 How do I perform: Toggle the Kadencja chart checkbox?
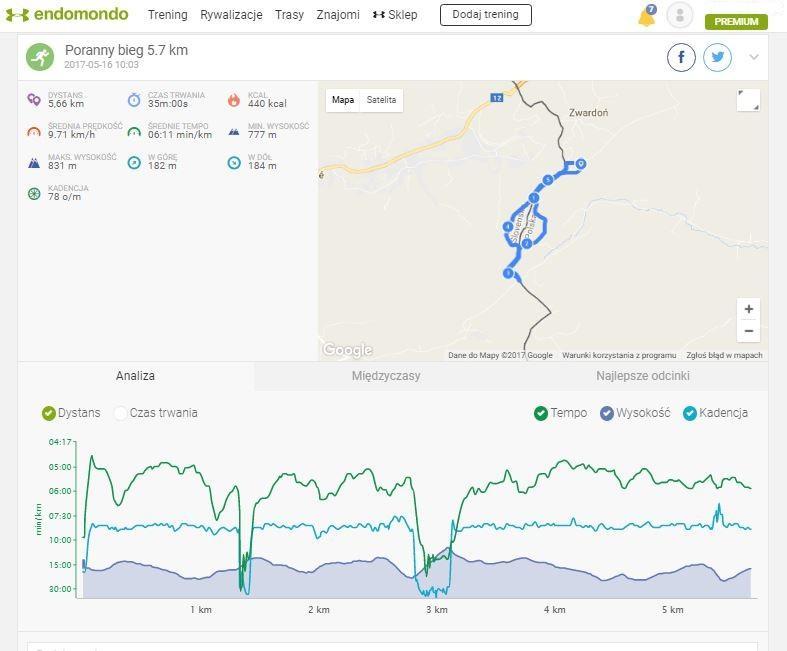pyautogui.click(x=689, y=413)
